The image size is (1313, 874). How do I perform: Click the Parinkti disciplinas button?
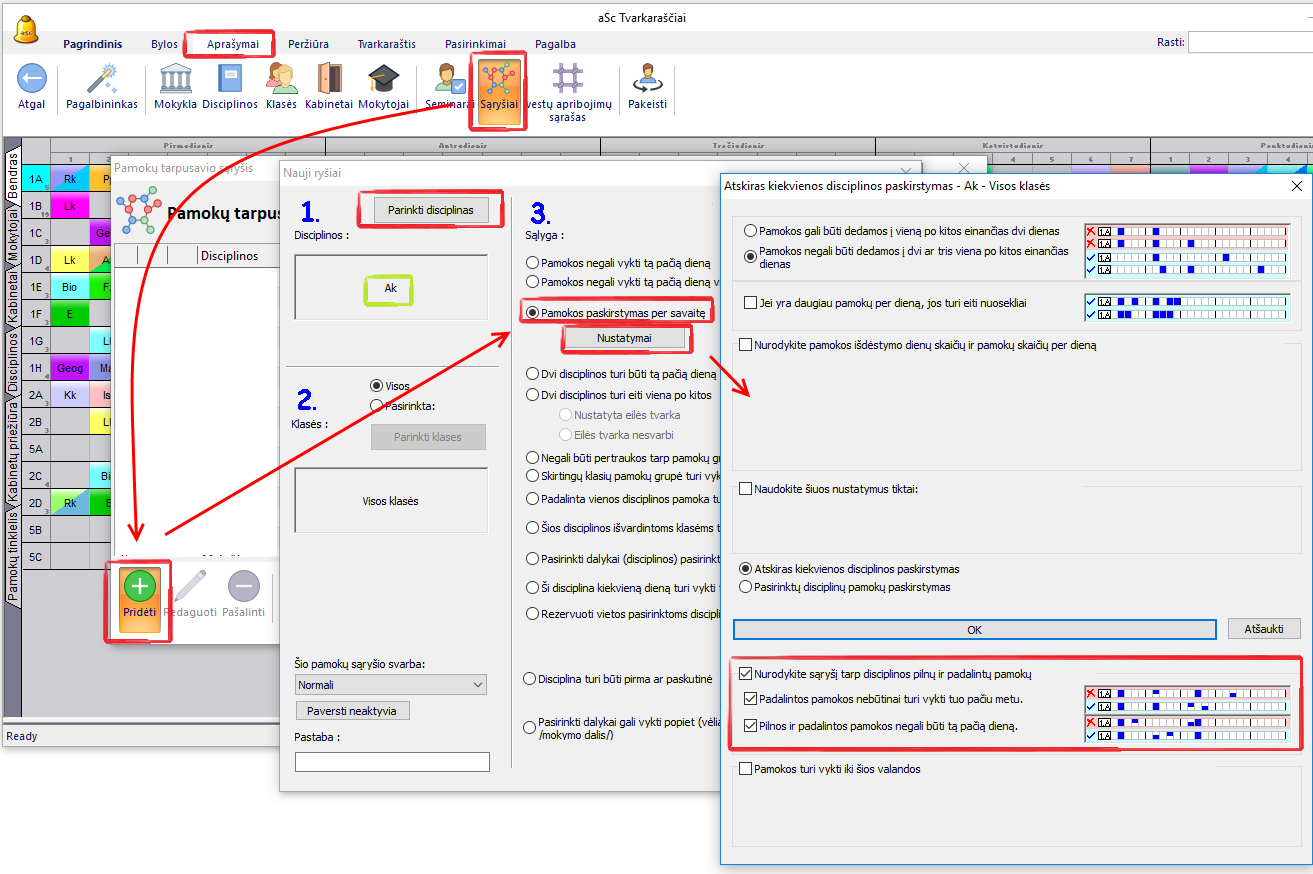click(x=432, y=210)
